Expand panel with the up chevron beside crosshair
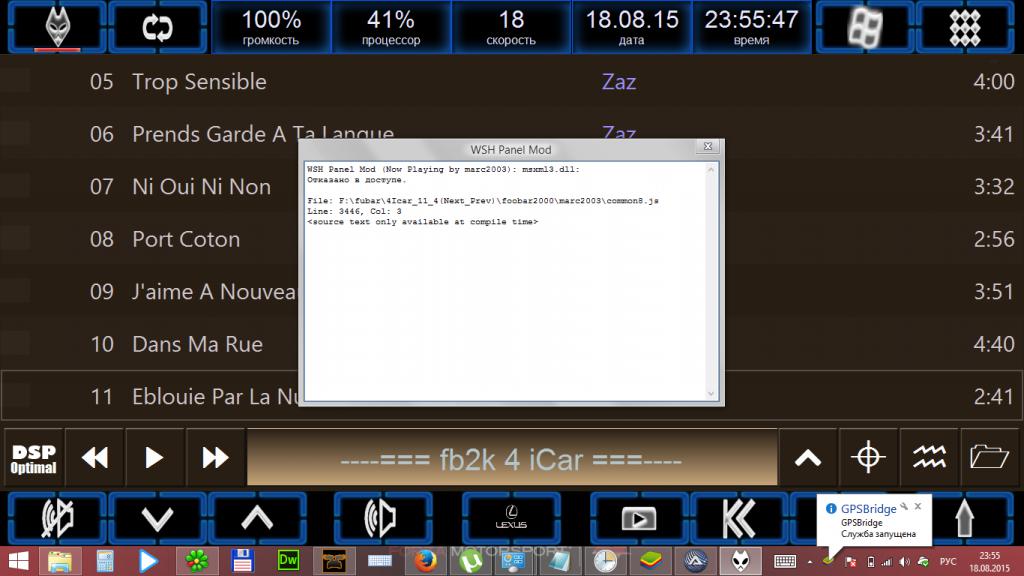This screenshot has width=1024, height=576. click(808, 457)
